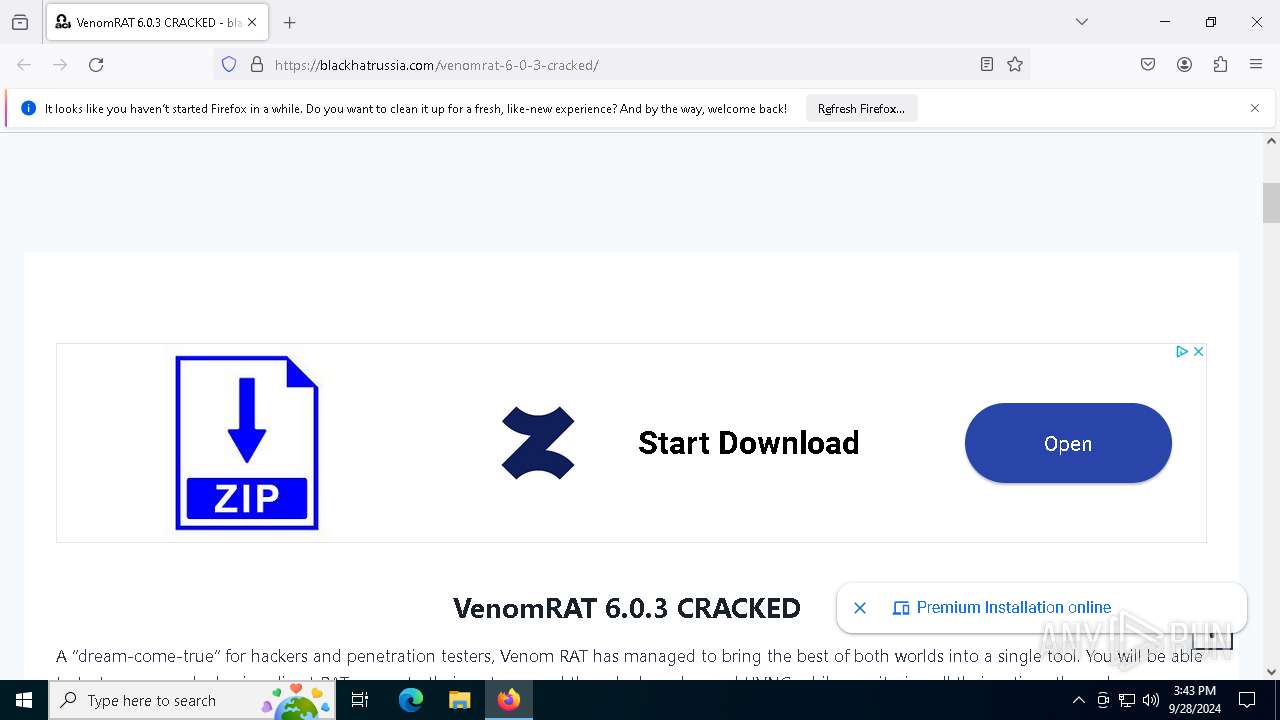Click the ZIP download ad image

pos(247,443)
